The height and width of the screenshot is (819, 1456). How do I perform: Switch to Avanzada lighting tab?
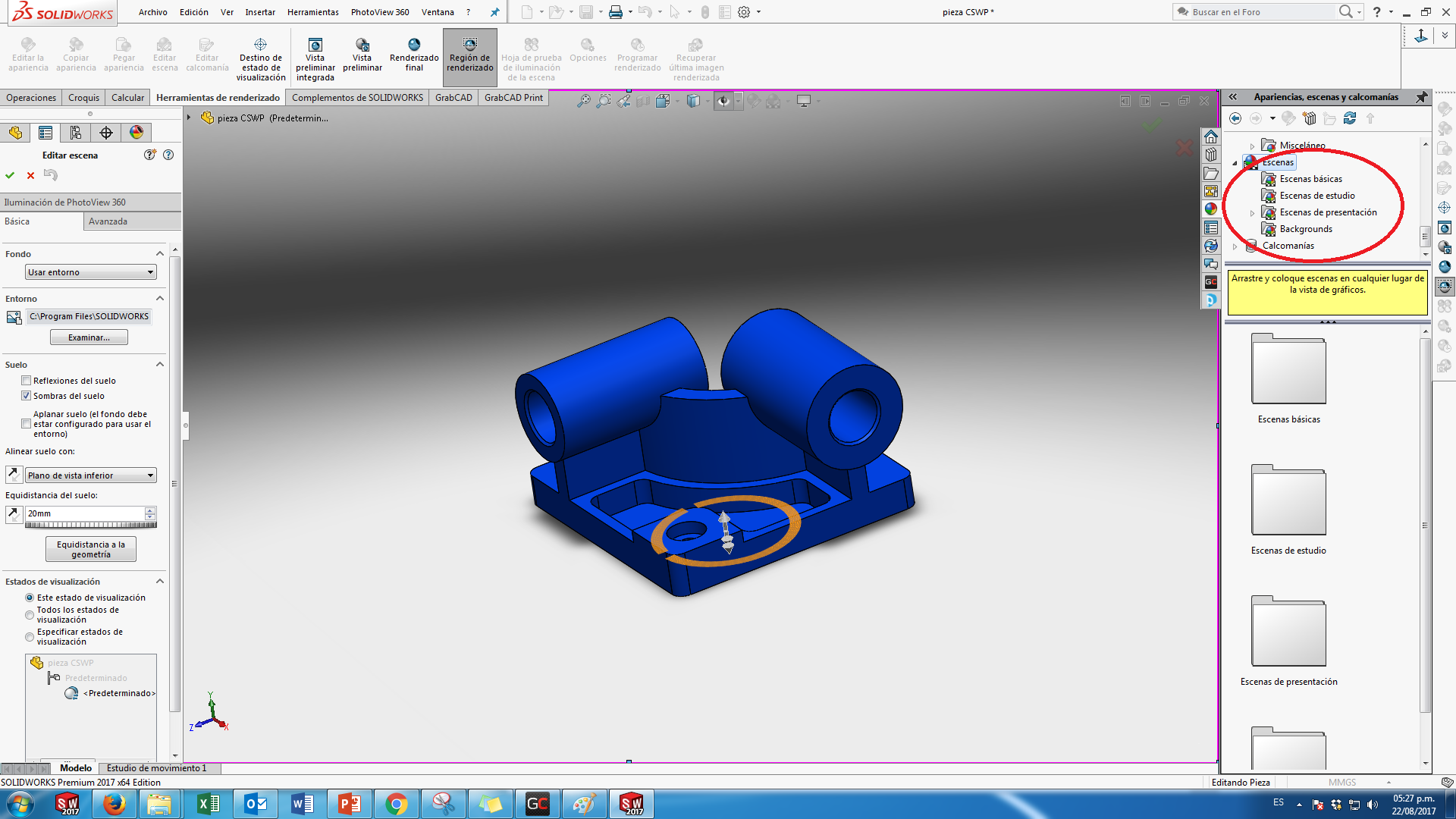[132, 221]
